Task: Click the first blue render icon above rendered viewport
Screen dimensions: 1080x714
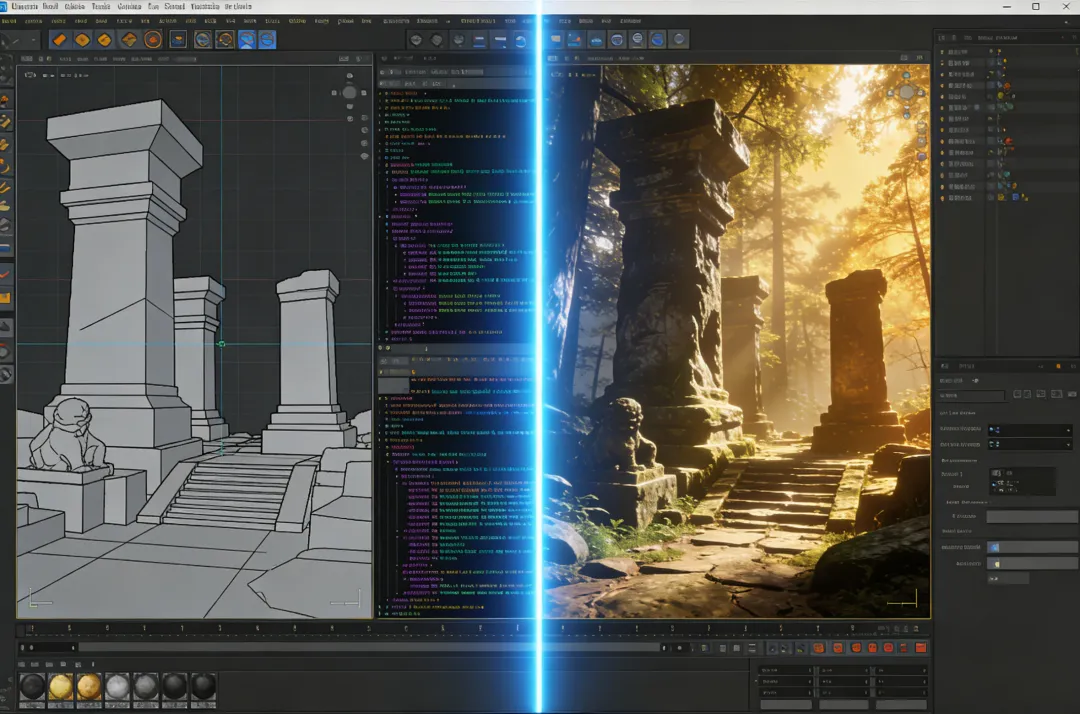Action: coord(575,40)
